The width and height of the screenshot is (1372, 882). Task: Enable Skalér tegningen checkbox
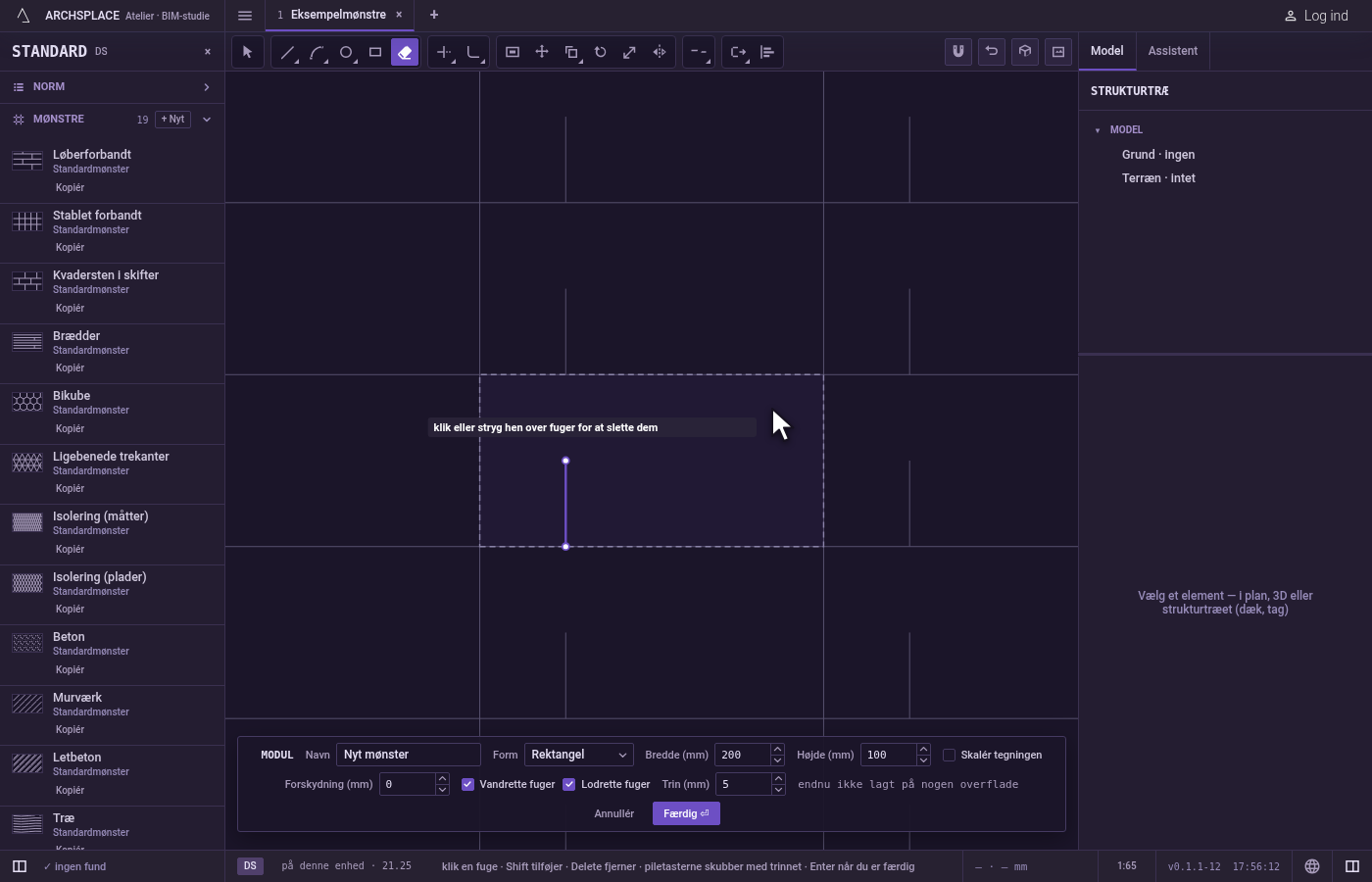tap(949, 755)
